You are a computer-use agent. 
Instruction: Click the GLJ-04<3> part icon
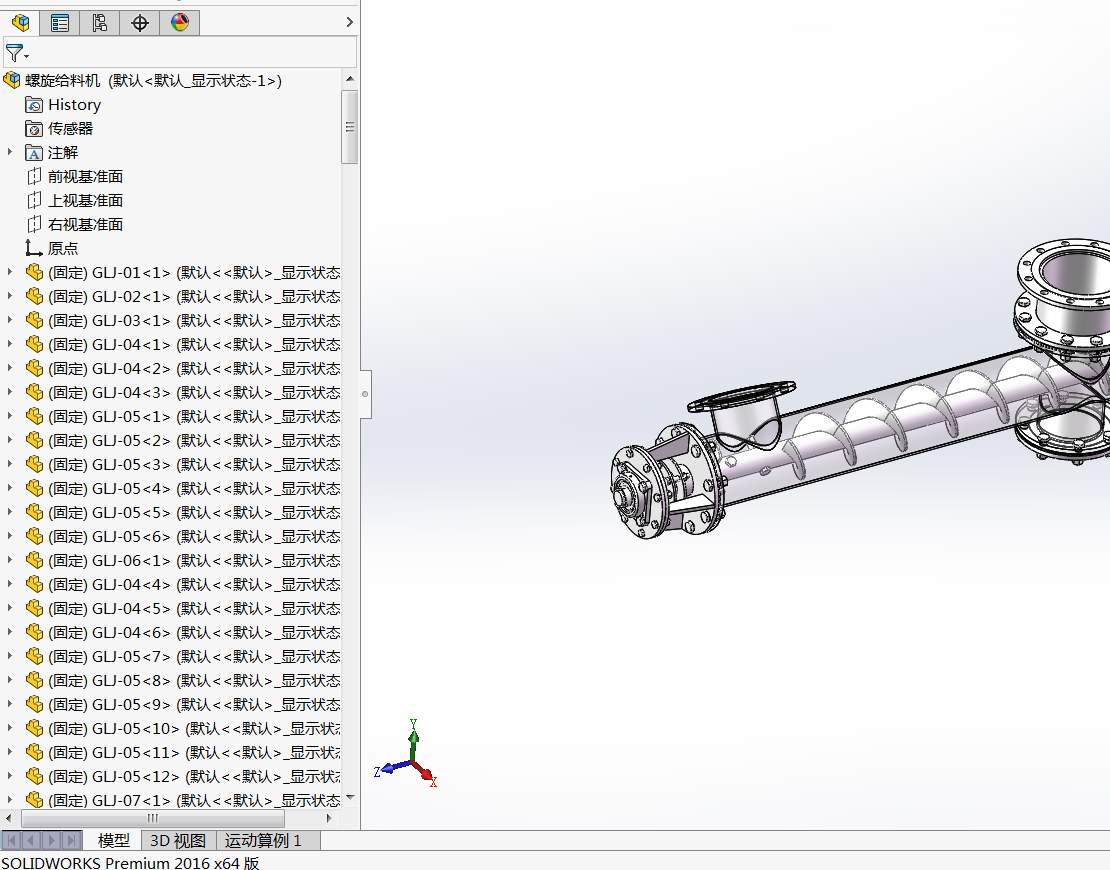tap(34, 392)
